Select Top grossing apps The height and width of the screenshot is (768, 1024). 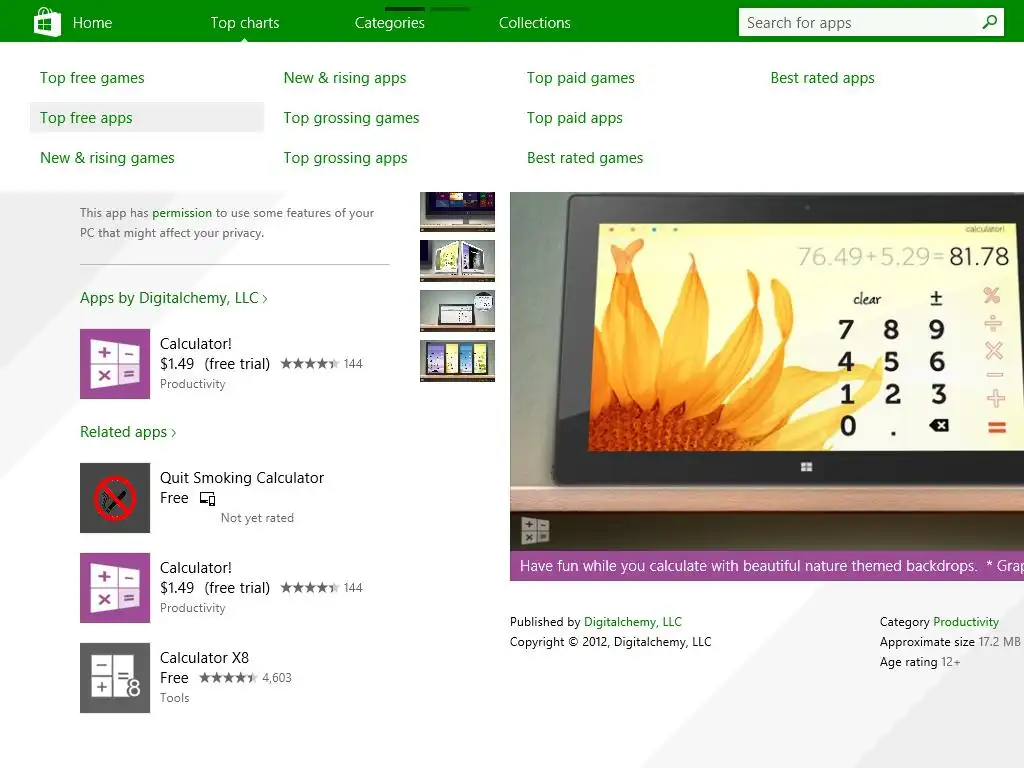345,157
